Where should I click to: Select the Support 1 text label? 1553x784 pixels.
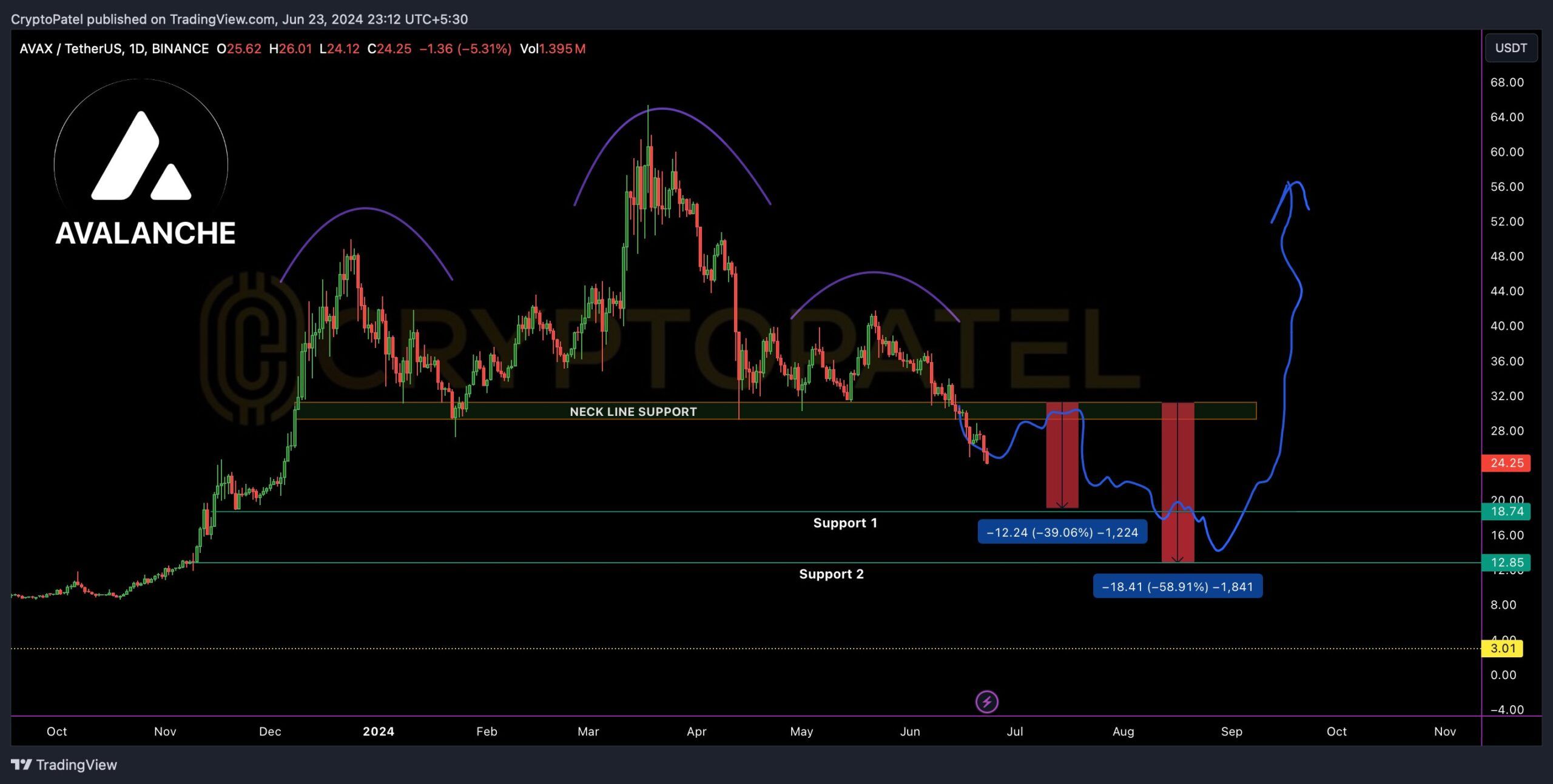[x=844, y=523]
